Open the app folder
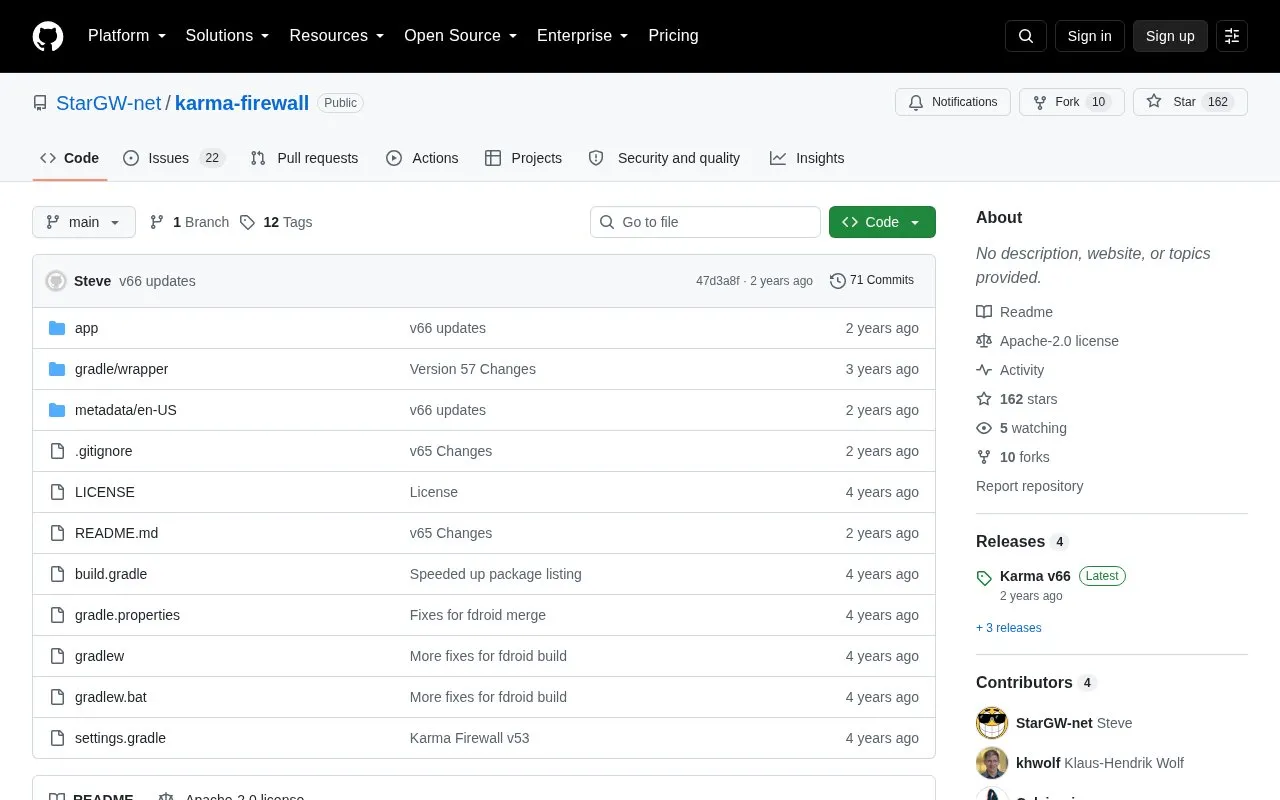This screenshot has height=800, width=1280. 86,328
